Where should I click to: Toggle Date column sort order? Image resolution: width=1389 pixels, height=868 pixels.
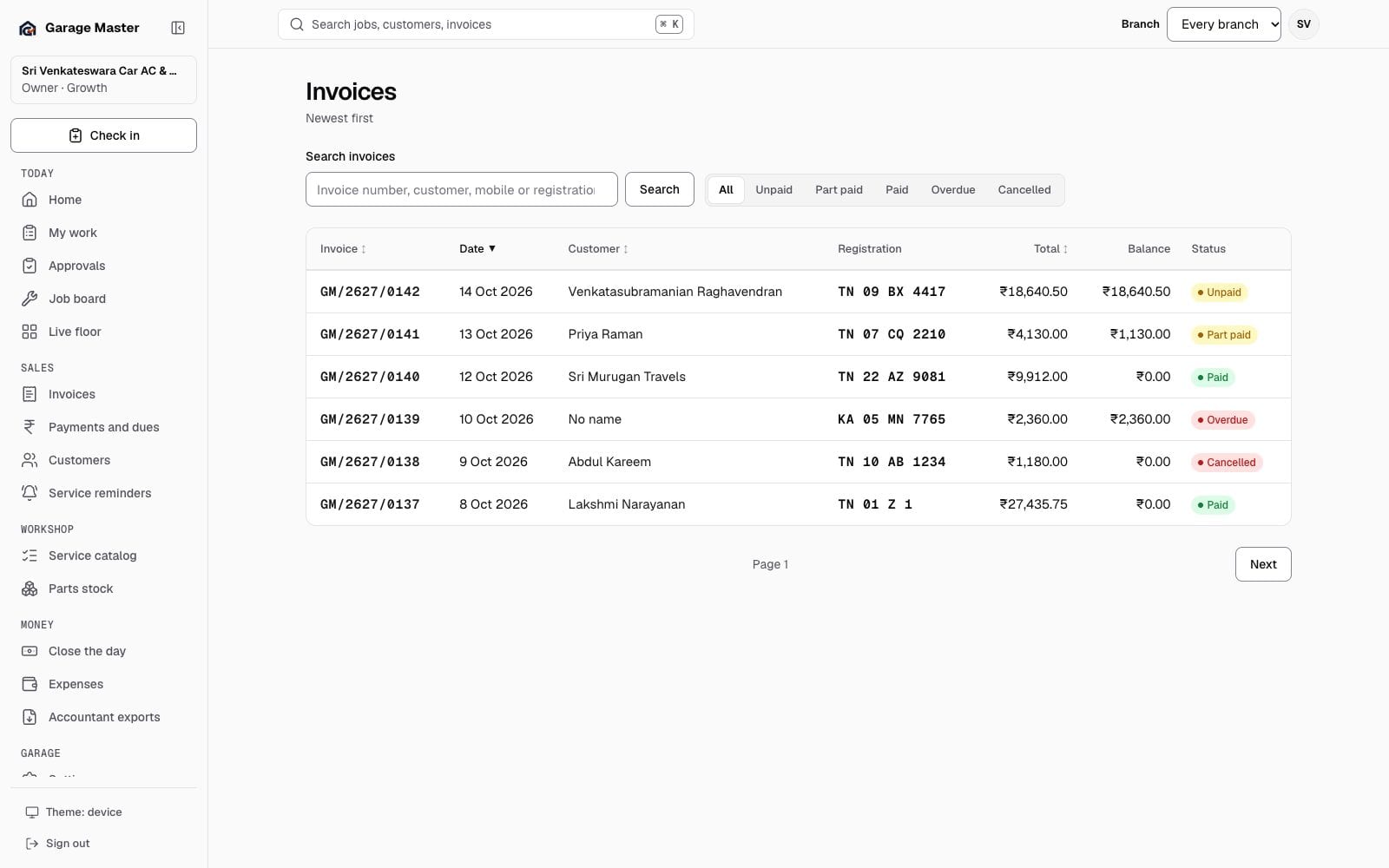477,249
